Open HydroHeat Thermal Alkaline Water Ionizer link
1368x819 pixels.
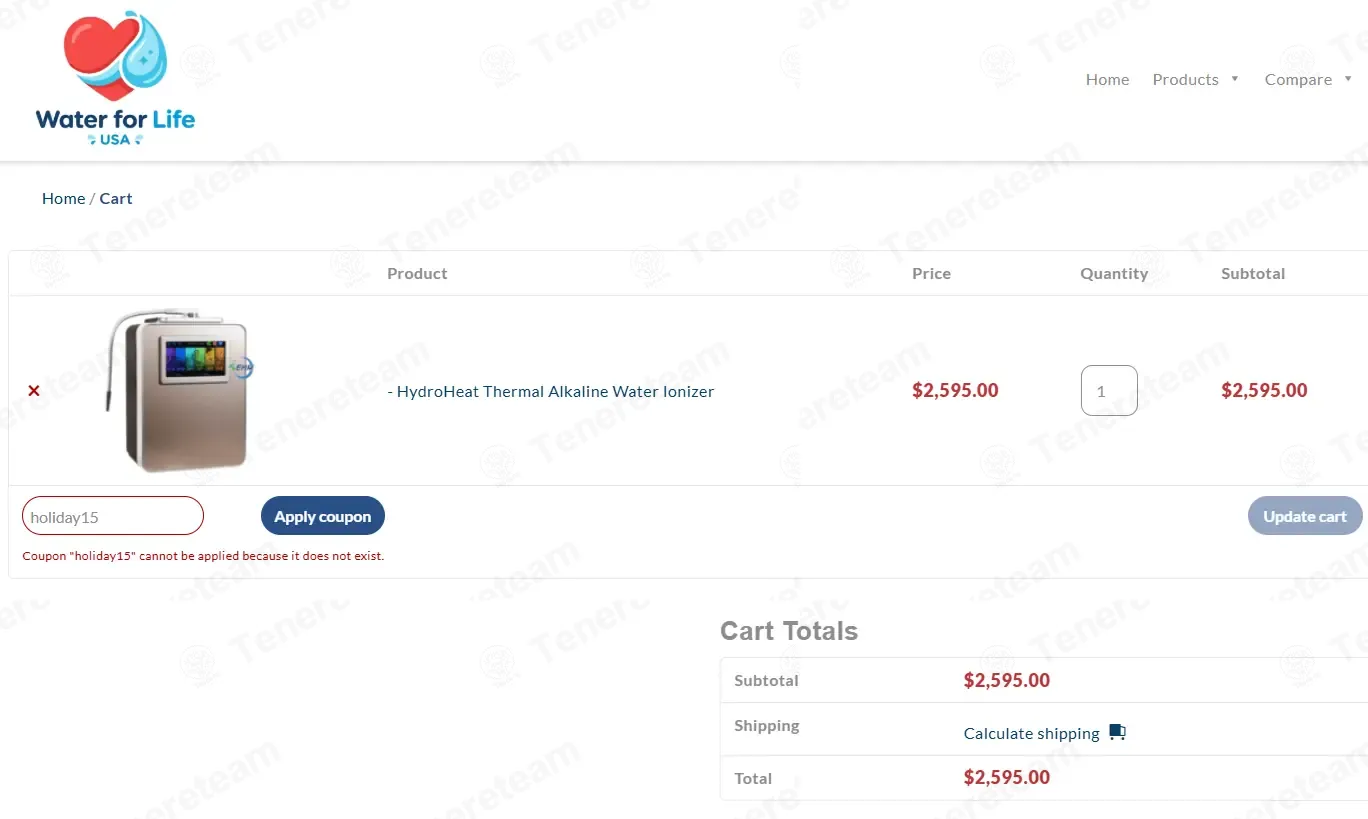(555, 391)
